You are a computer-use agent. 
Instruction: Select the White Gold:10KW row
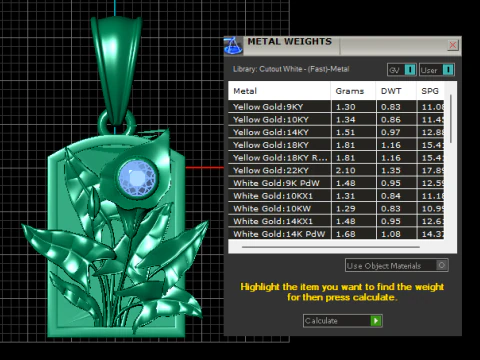[336, 208]
